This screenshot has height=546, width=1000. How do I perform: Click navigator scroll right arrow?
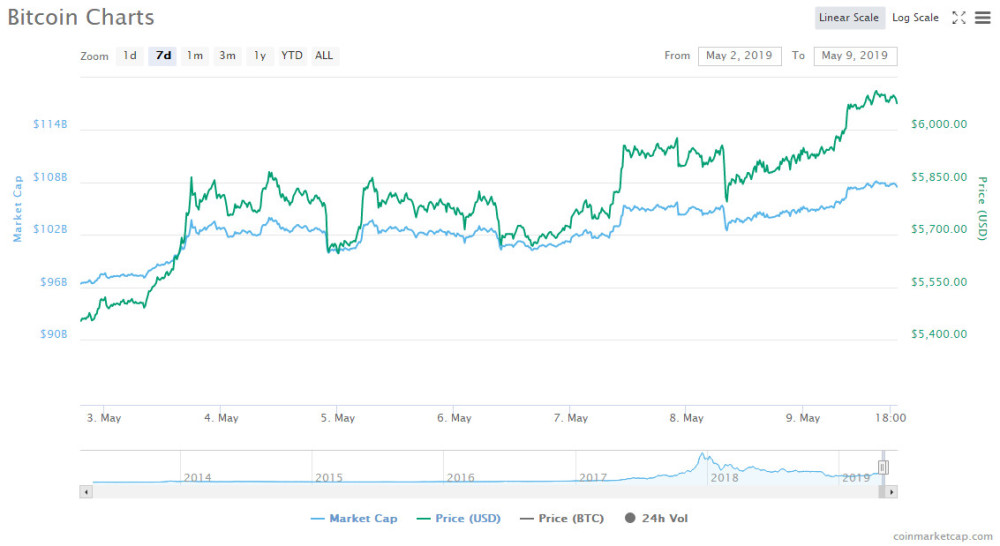pos(891,492)
